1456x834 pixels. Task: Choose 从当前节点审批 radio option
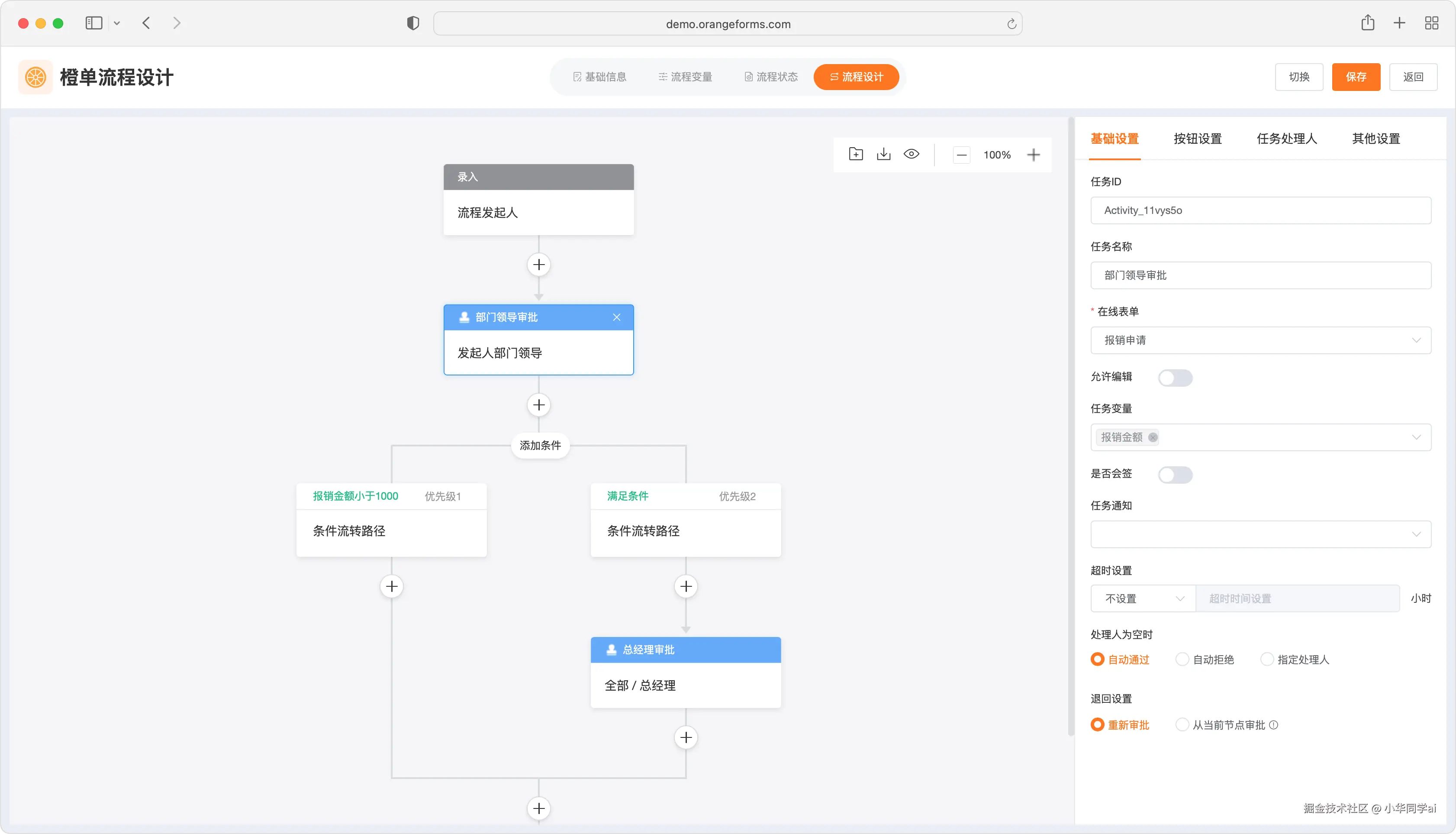pyautogui.click(x=1182, y=724)
